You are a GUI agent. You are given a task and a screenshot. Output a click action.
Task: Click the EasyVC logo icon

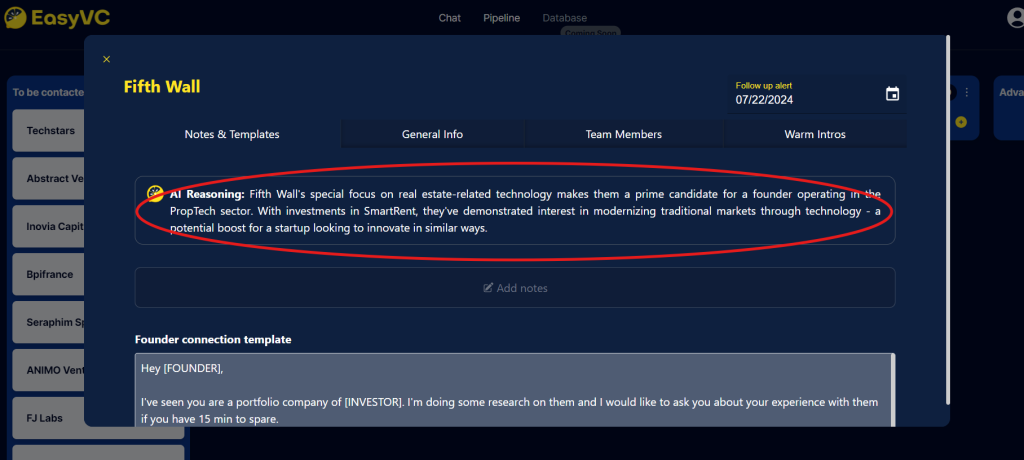pyautogui.click(x=15, y=18)
